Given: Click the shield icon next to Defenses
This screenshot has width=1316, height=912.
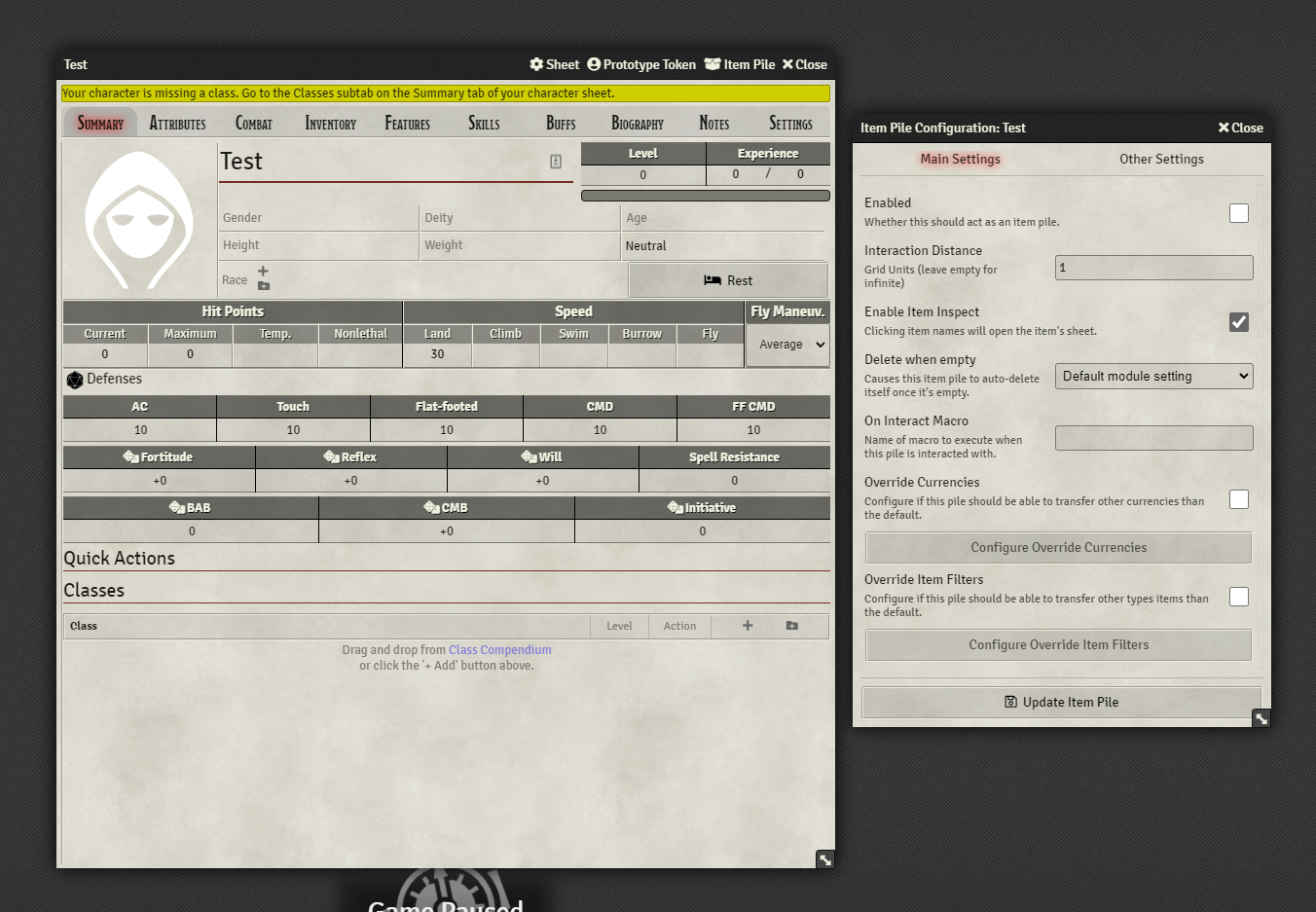Looking at the screenshot, I should [75, 380].
